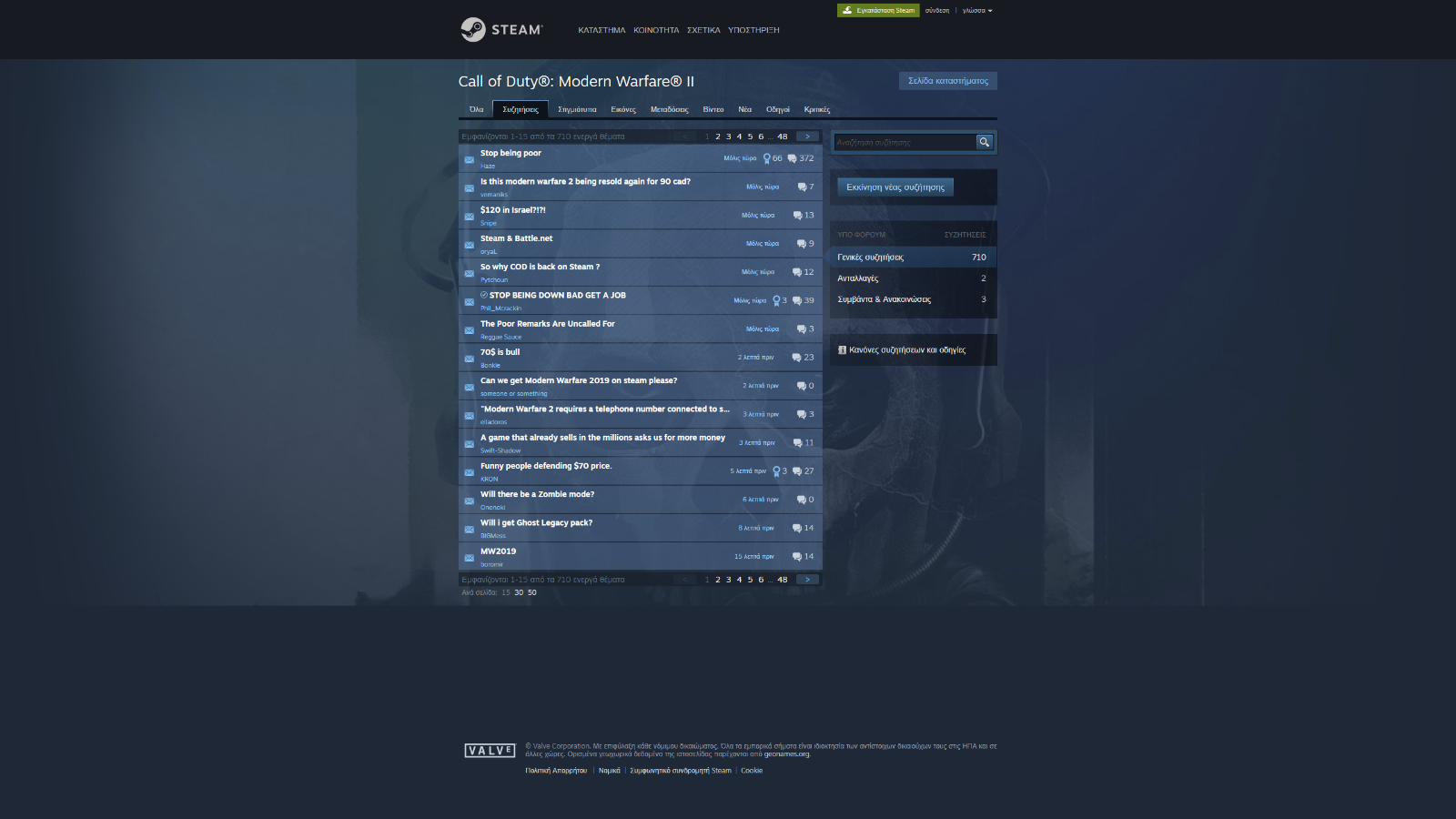Viewport: 1456px width, 819px height.
Task: Click the Steam logo in the header
Action: point(501,29)
